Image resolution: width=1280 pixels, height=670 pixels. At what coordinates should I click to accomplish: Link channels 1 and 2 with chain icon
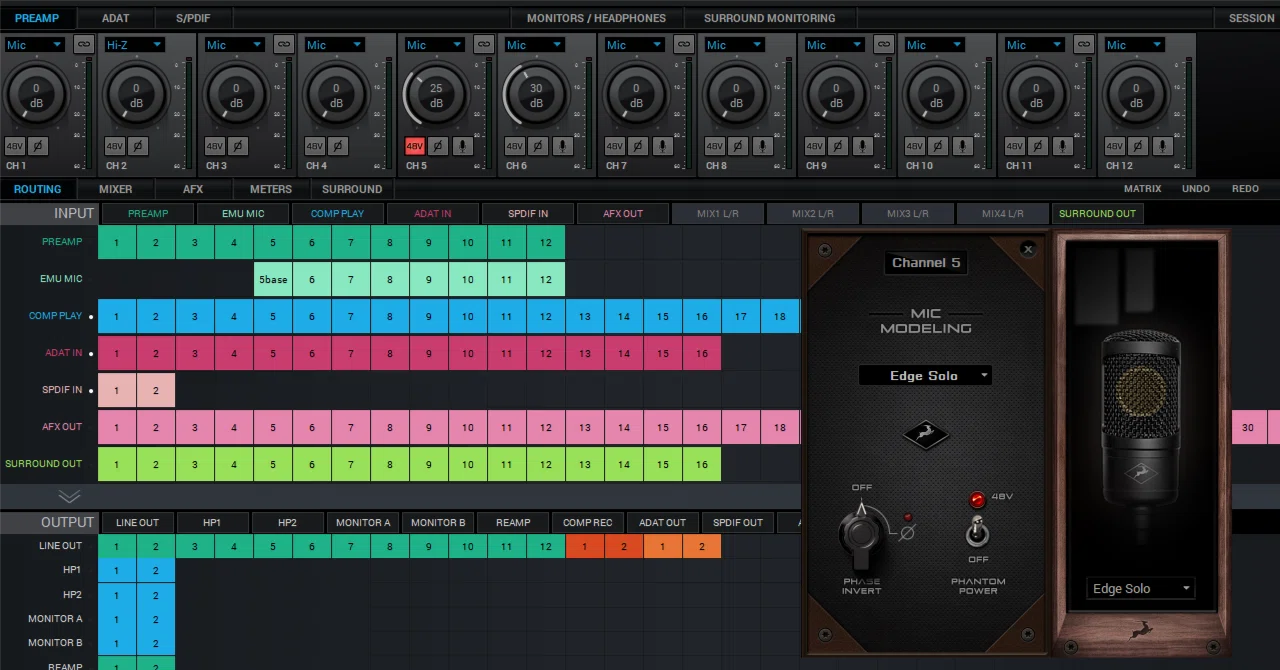click(84, 45)
